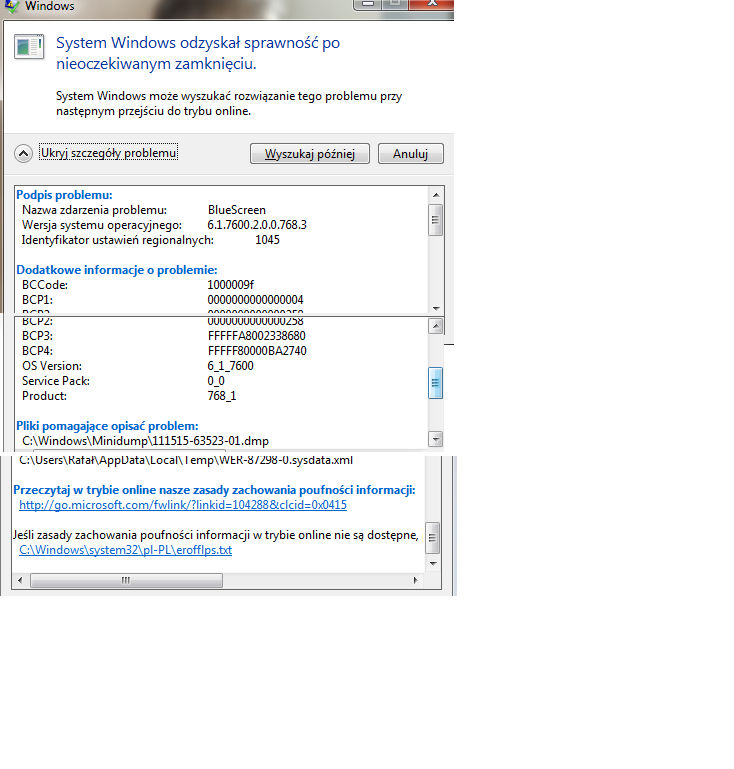Click 'Dodatkowe informacje o problemie:' heading

pyautogui.click(x=117, y=270)
